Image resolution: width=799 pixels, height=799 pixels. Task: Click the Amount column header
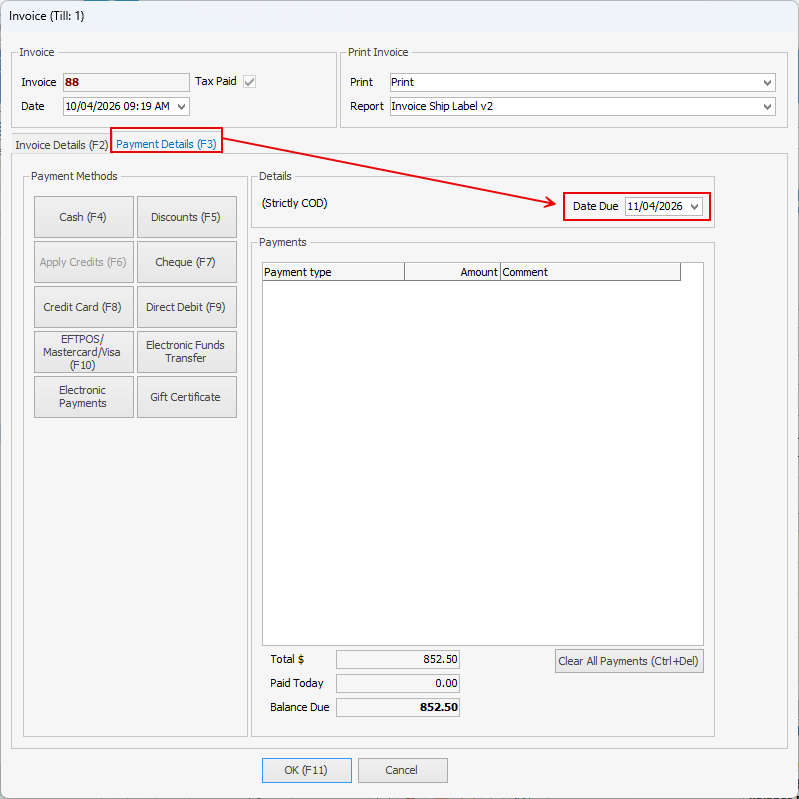click(452, 272)
